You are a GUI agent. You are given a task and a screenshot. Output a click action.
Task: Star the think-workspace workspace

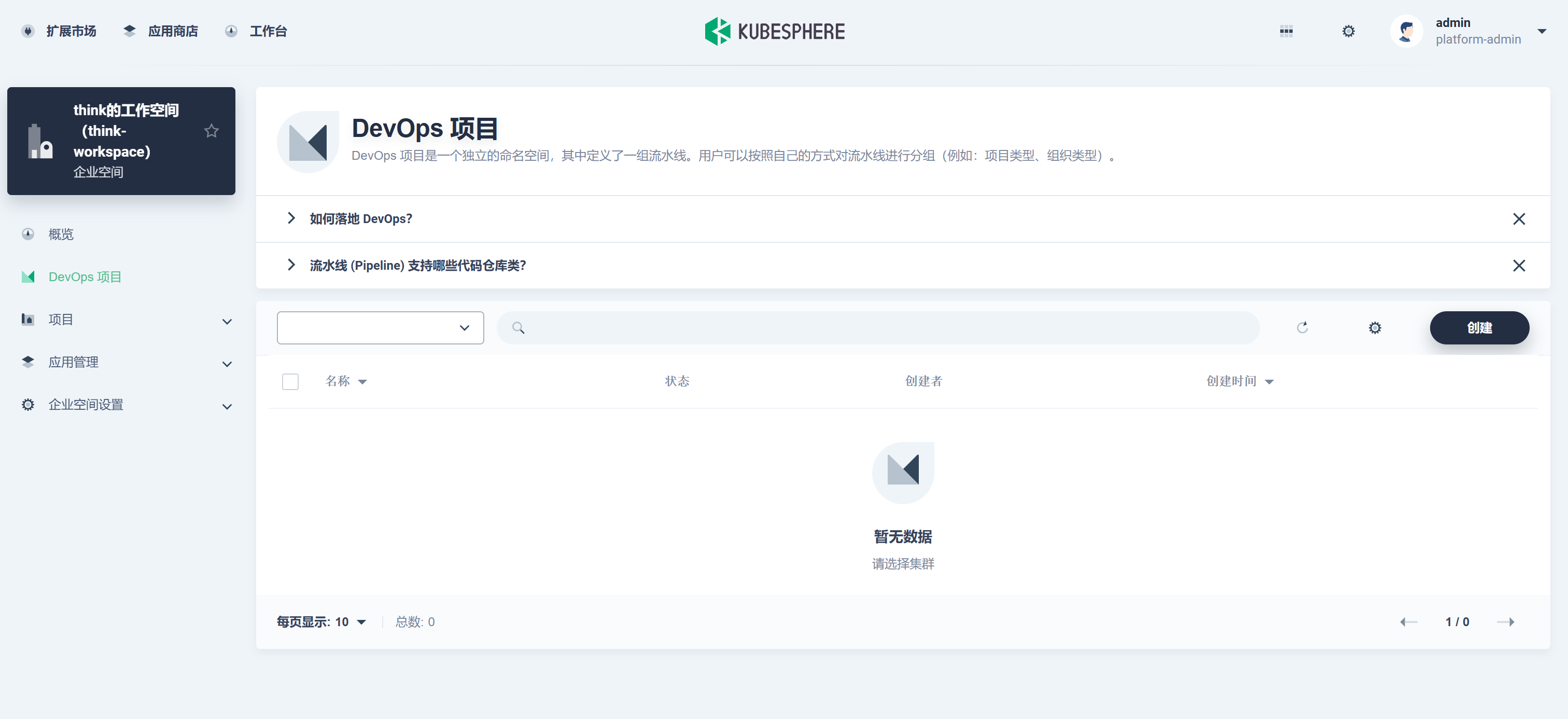(x=211, y=131)
